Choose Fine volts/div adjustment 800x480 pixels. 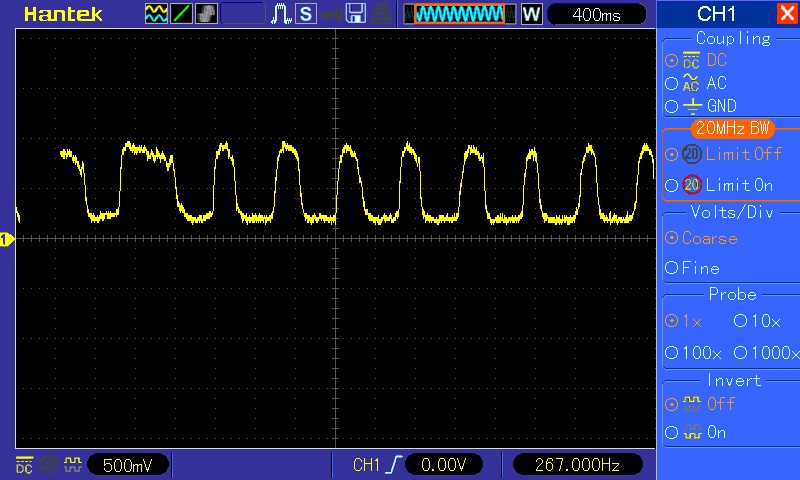(700, 268)
